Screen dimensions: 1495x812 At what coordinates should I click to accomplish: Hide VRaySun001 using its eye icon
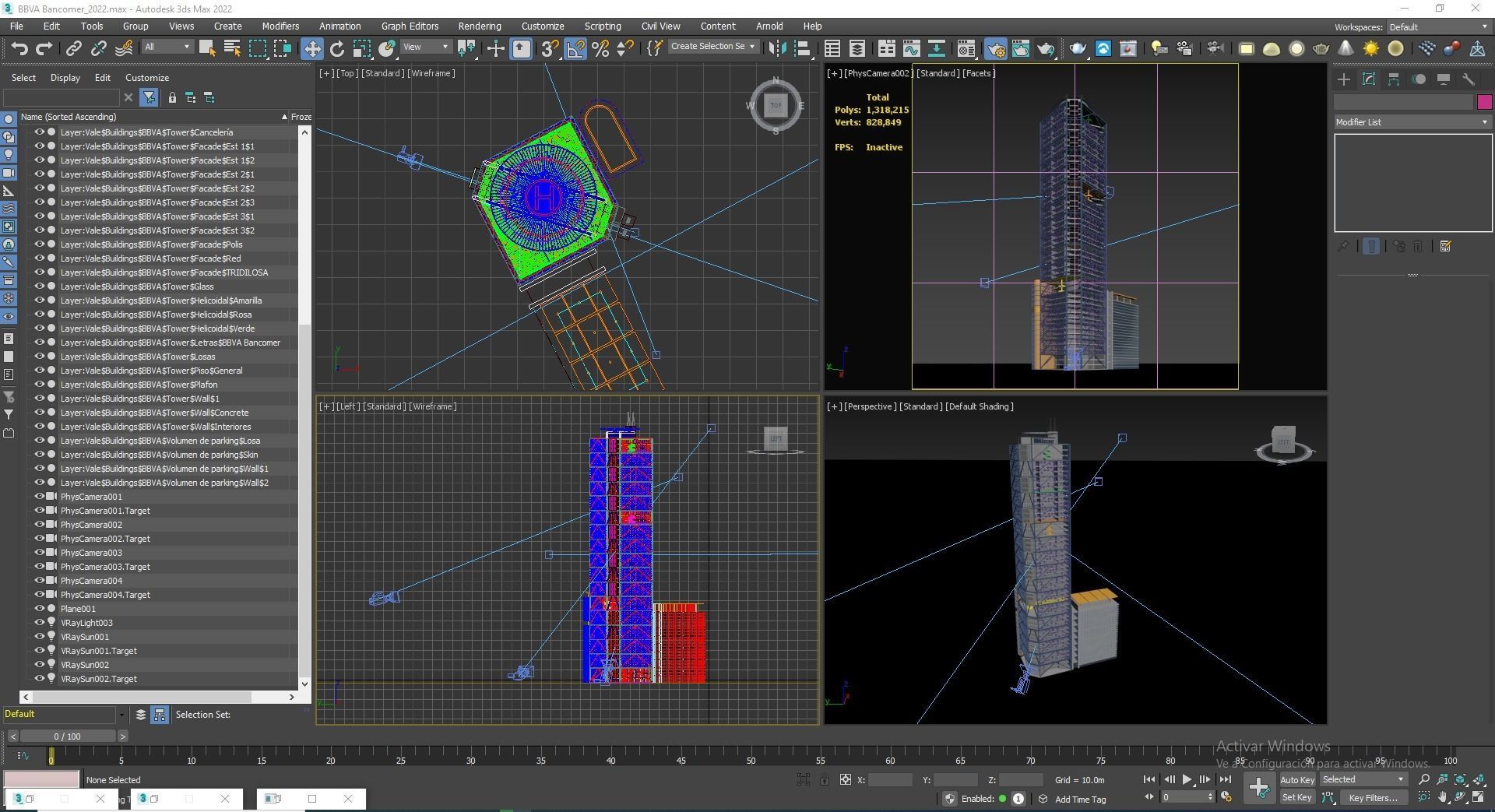click(x=40, y=637)
